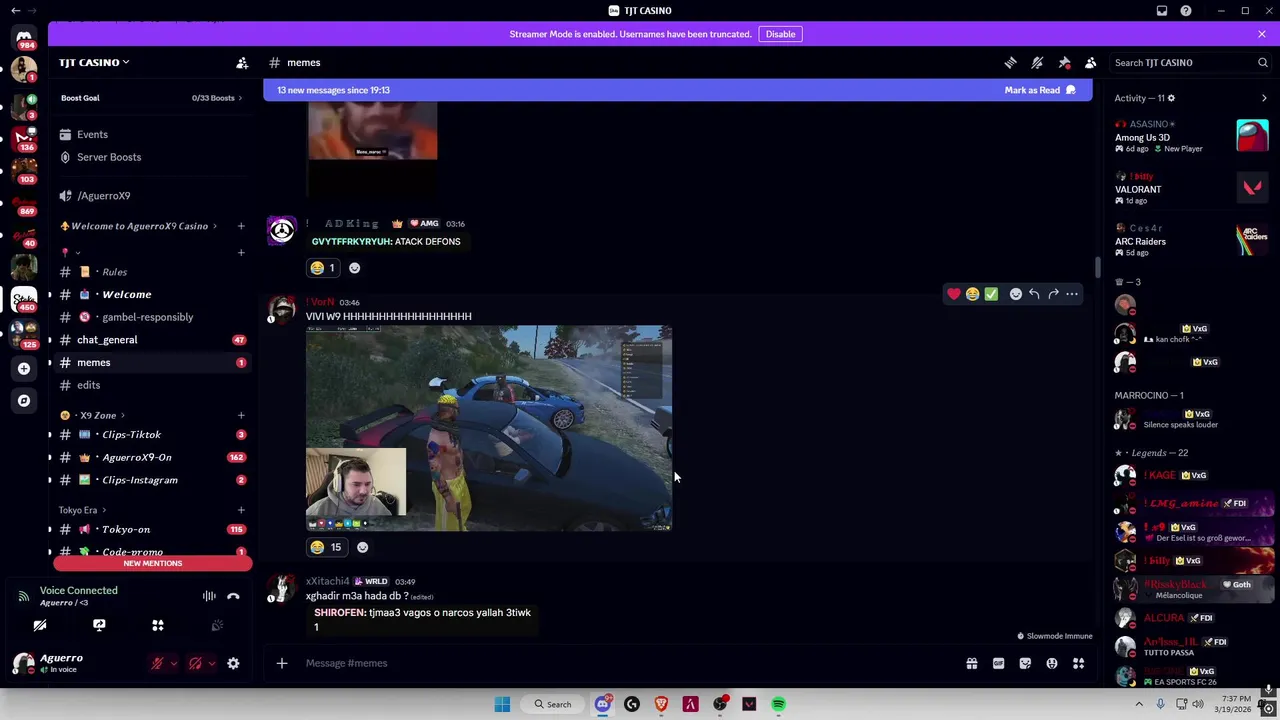The height and width of the screenshot is (720, 1280).
Task: Open the GTA clip video thumbnail
Action: pyautogui.click(x=489, y=428)
